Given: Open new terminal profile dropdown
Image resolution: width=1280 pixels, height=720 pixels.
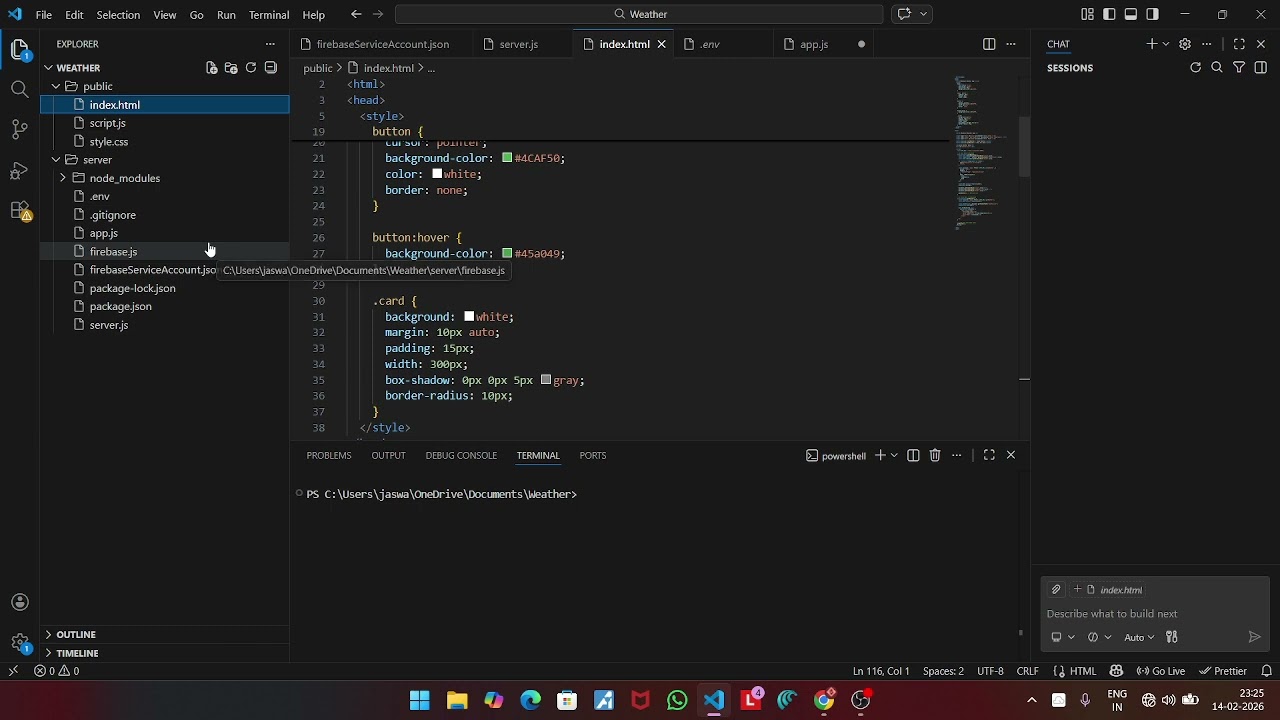Looking at the screenshot, I should coord(894,455).
